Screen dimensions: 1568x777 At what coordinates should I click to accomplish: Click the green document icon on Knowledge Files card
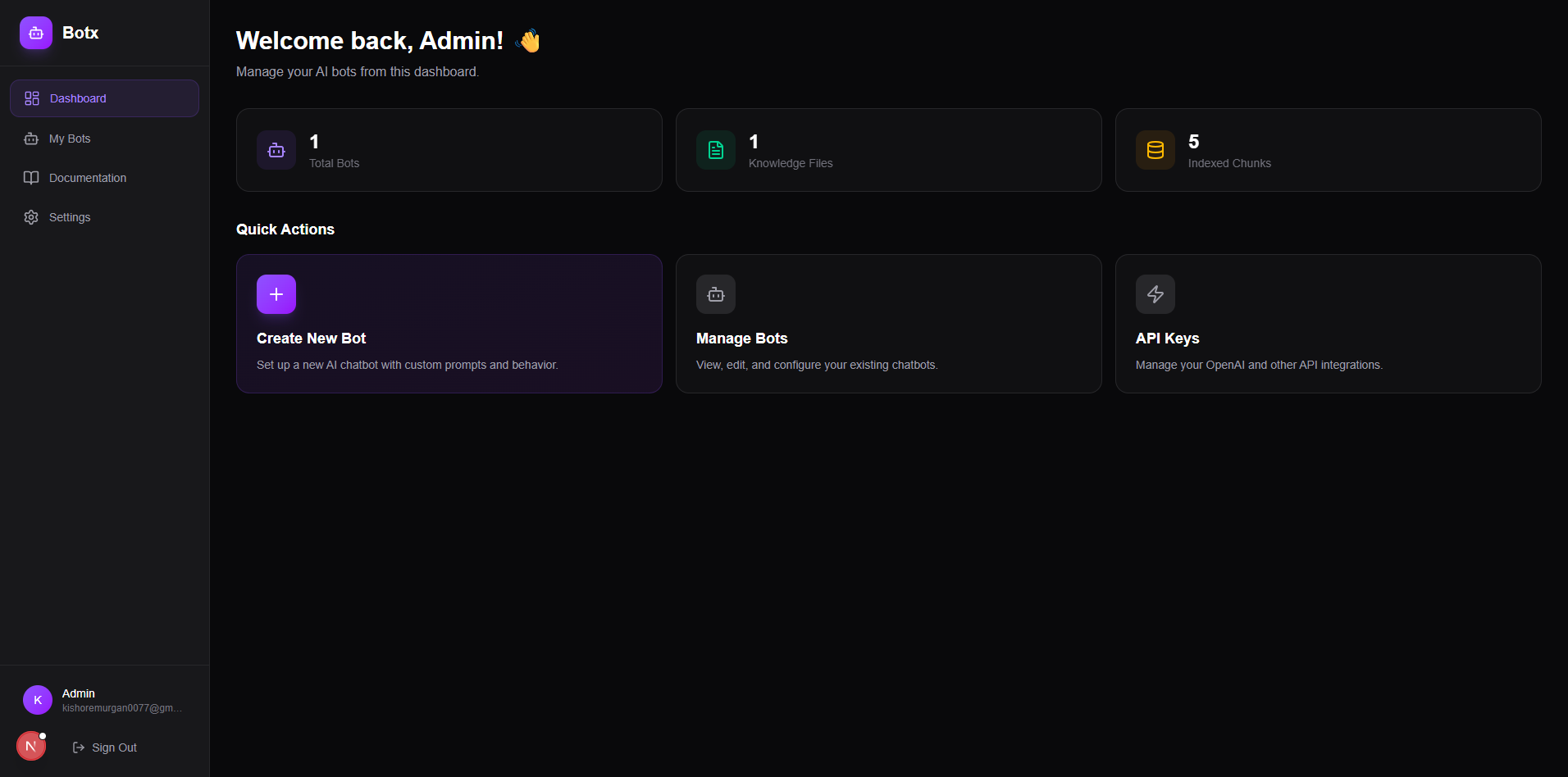715,150
